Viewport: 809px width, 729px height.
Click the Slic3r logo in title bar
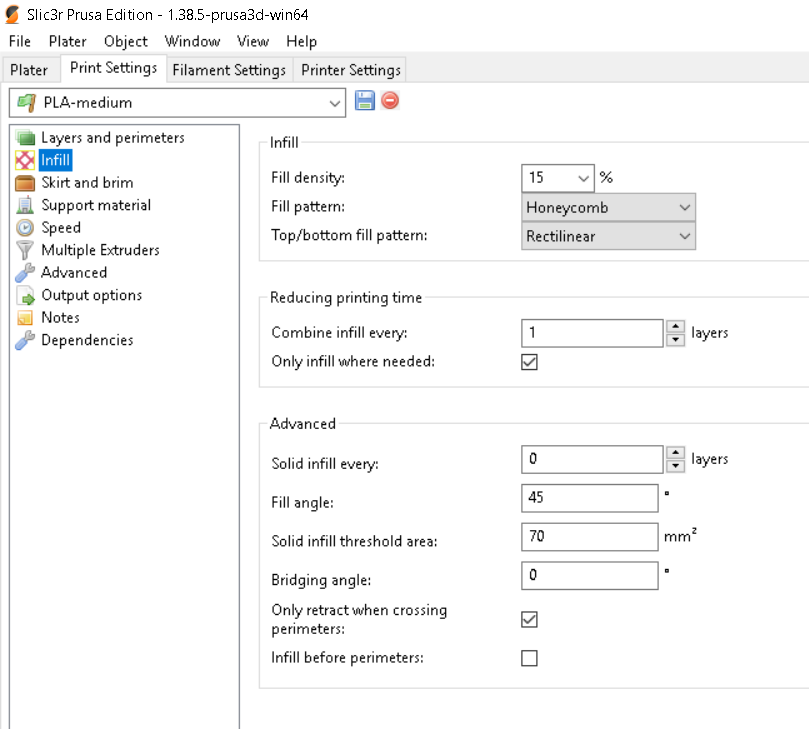12,14
